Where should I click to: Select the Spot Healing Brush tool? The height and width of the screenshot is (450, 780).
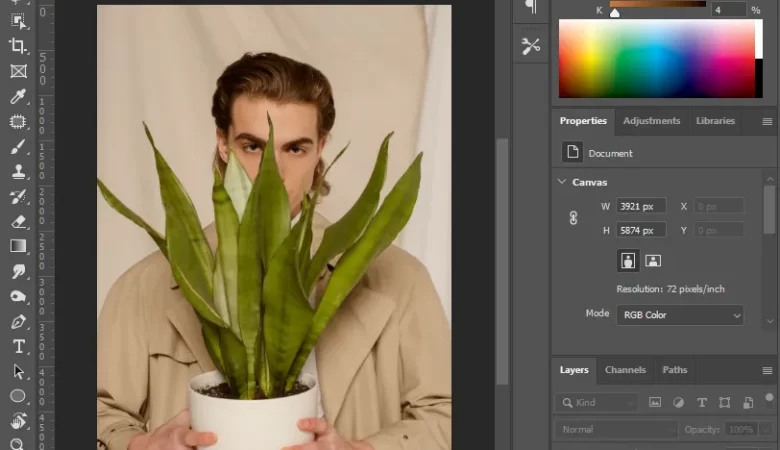(x=18, y=121)
